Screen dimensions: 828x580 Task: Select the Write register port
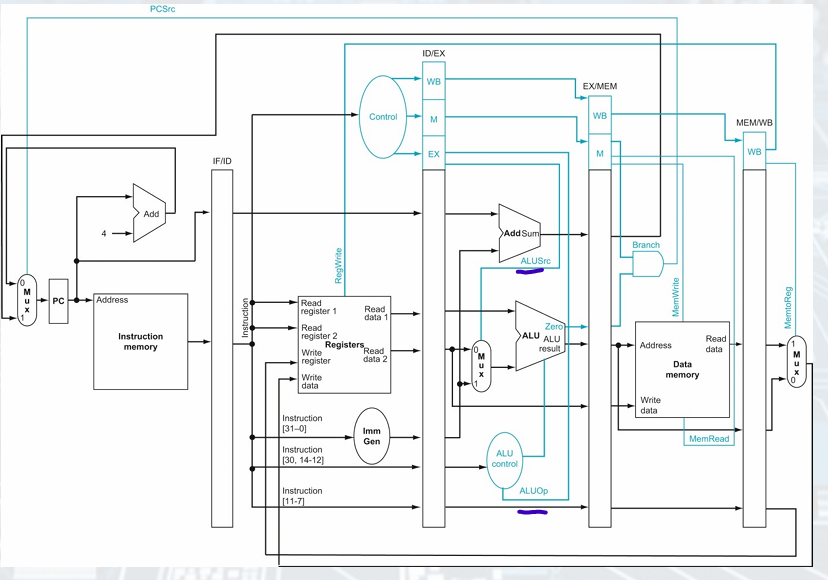(x=316, y=357)
